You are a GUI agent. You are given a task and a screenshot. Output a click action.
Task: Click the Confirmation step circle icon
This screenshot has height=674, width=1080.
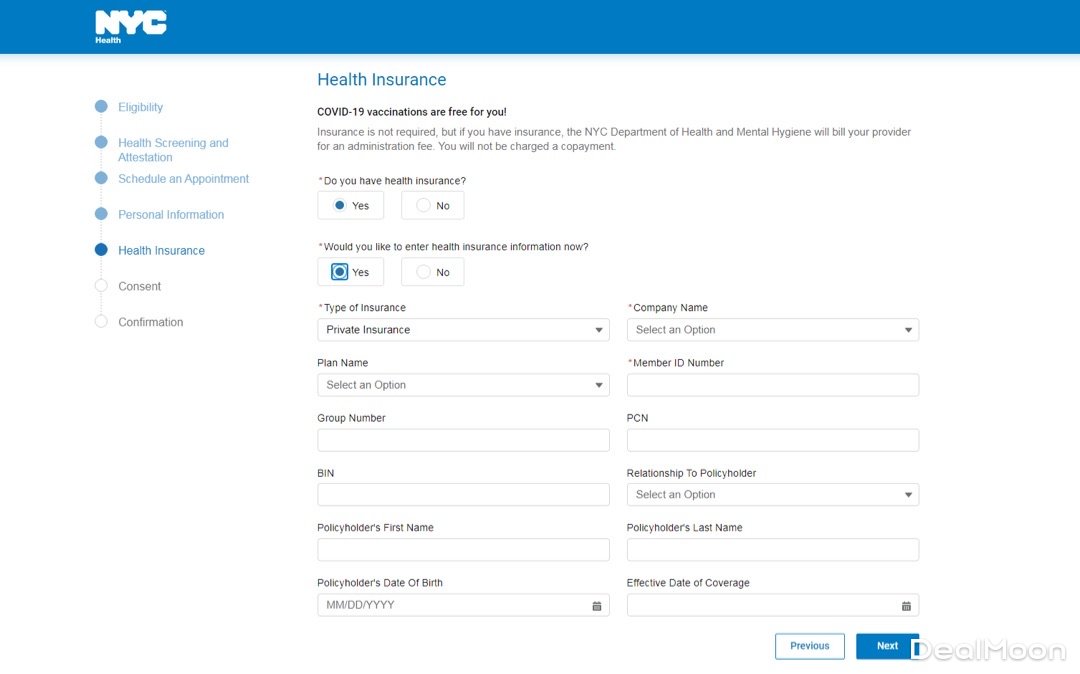pos(101,322)
